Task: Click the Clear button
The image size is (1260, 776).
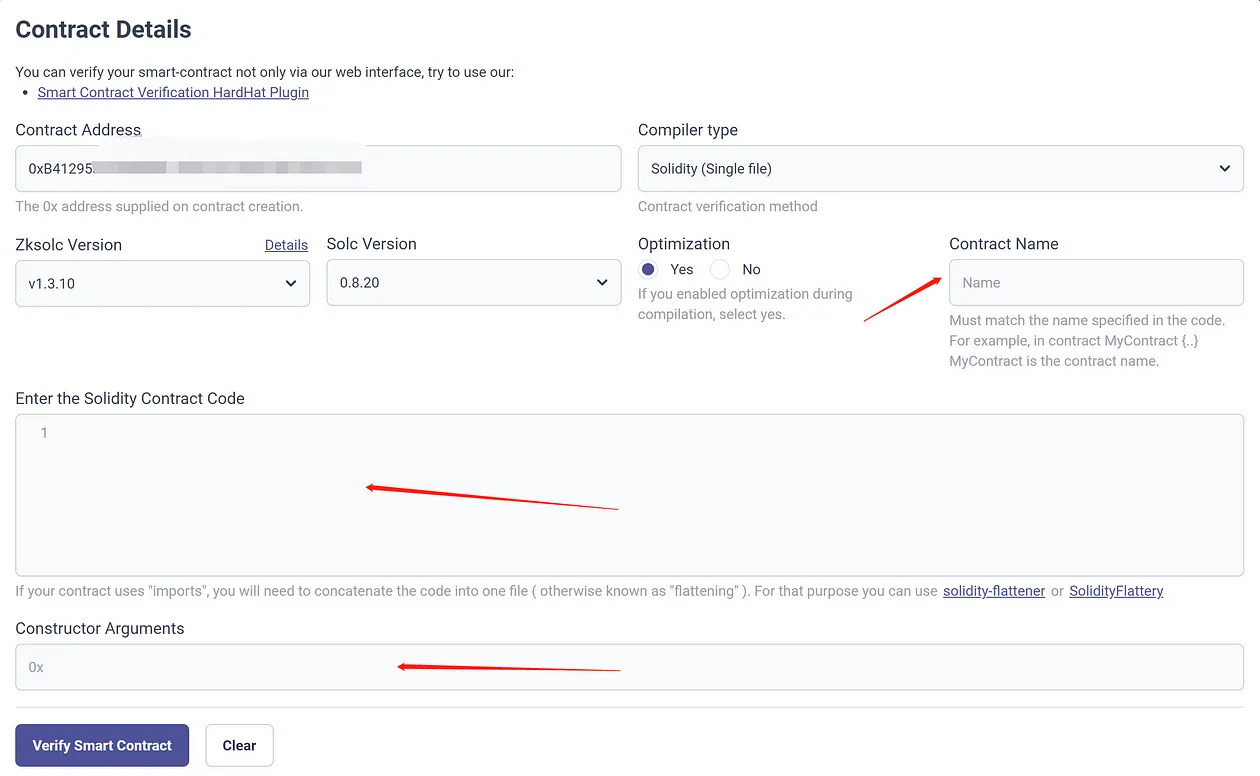Action: point(239,745)
